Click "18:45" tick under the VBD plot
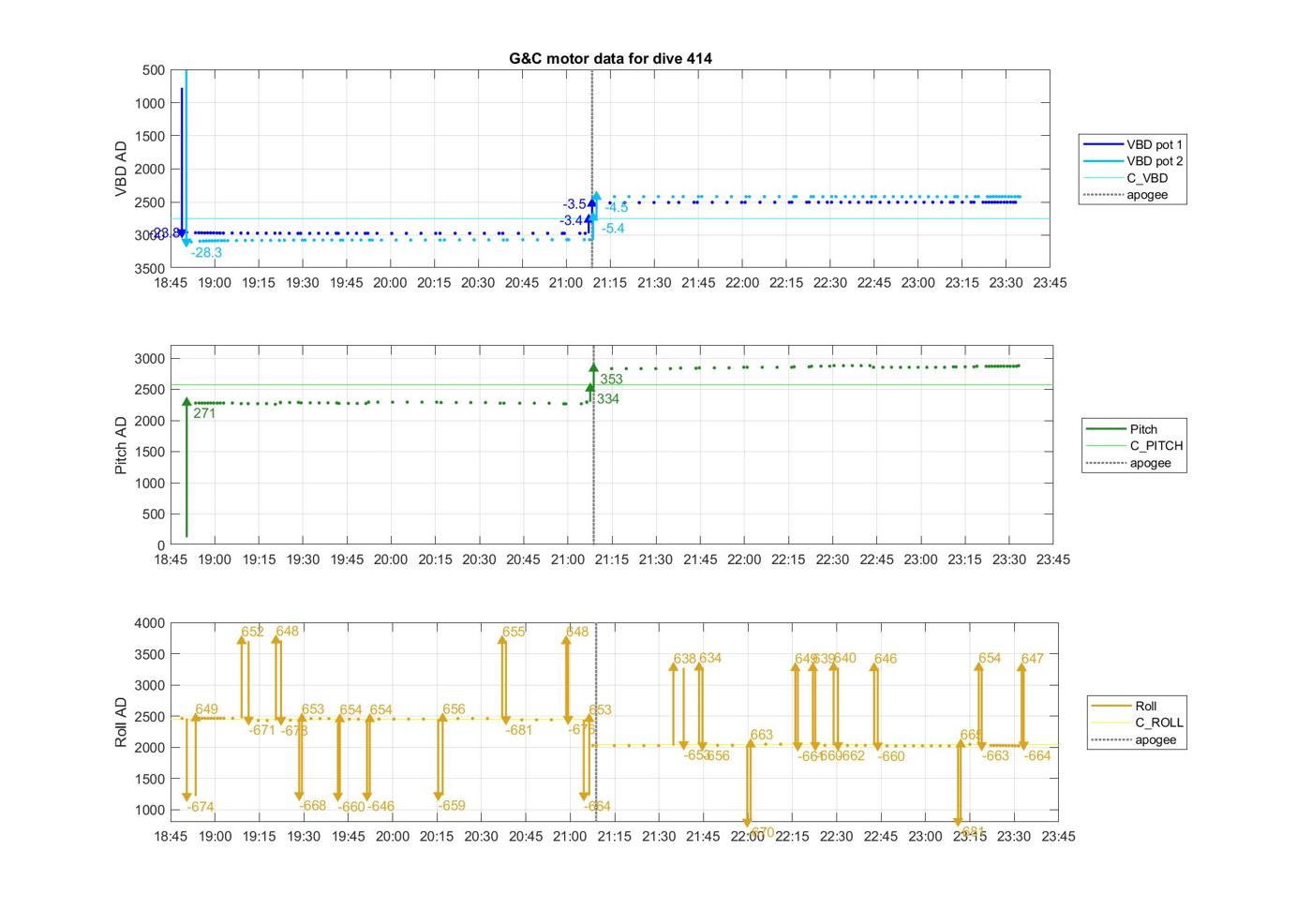The width and height of the screenshot is (1312, 924). (x=171, y=283)
